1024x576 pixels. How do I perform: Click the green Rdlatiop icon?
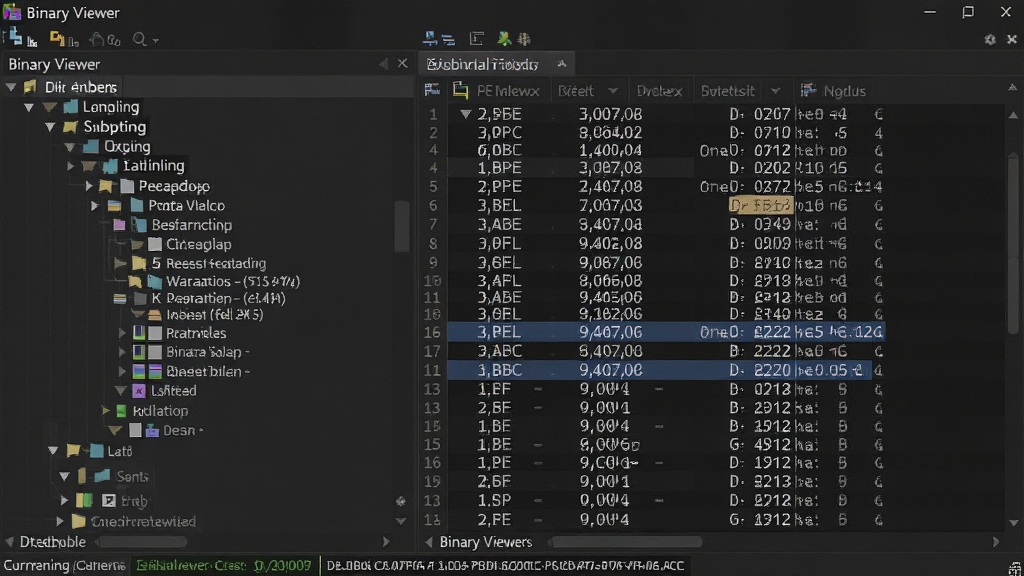point(121,411)
